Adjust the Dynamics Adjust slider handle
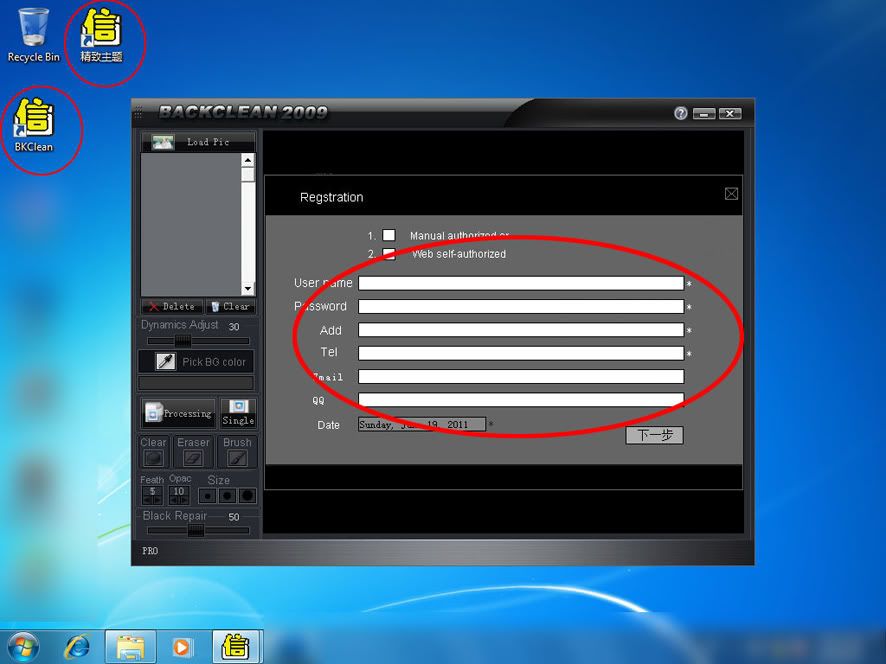The image size is (886, 664). pyautogui.click(x=183, y=341)
